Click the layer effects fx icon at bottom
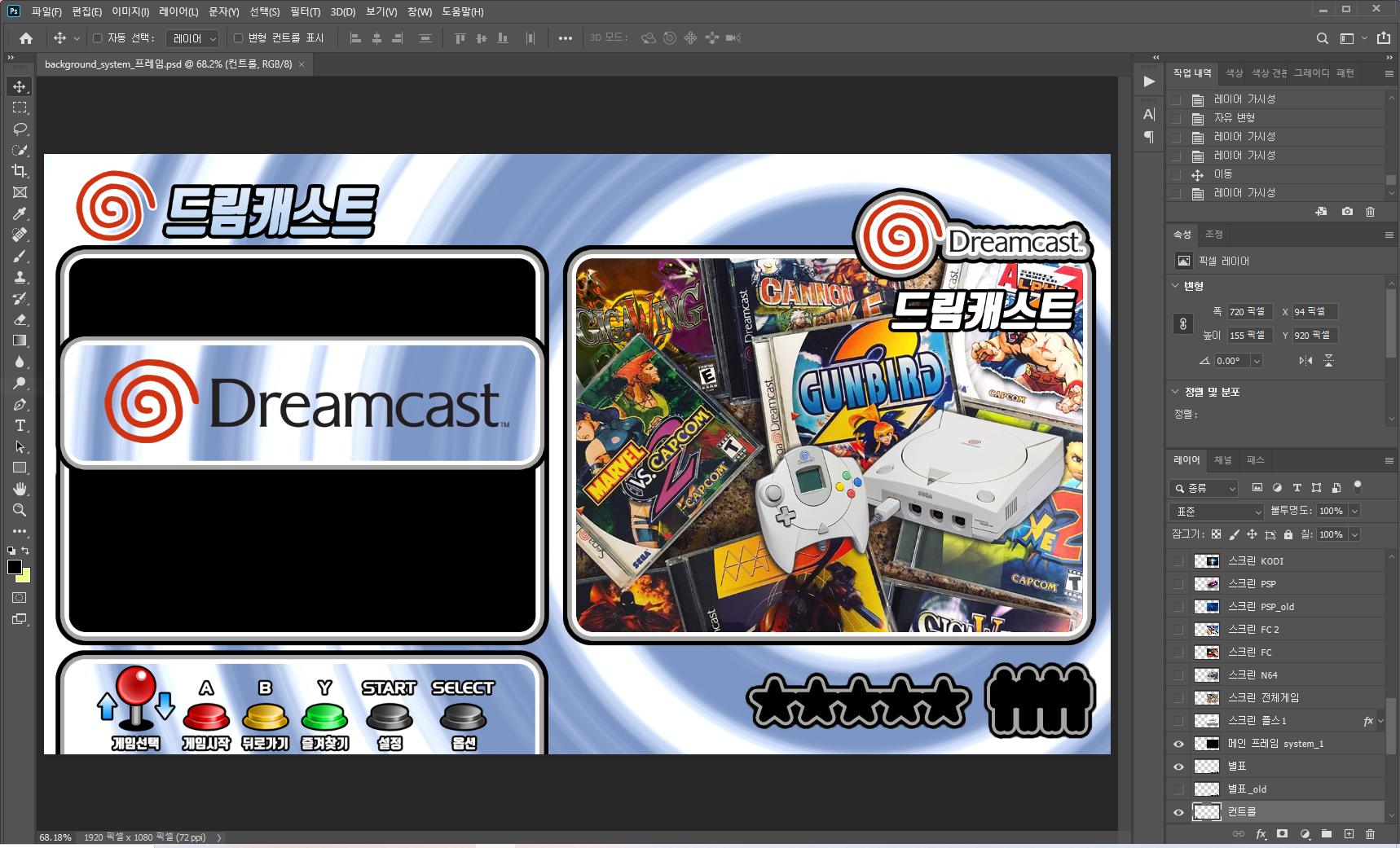The height and width of the screenshot is (848, 1400). [1261, 834]
